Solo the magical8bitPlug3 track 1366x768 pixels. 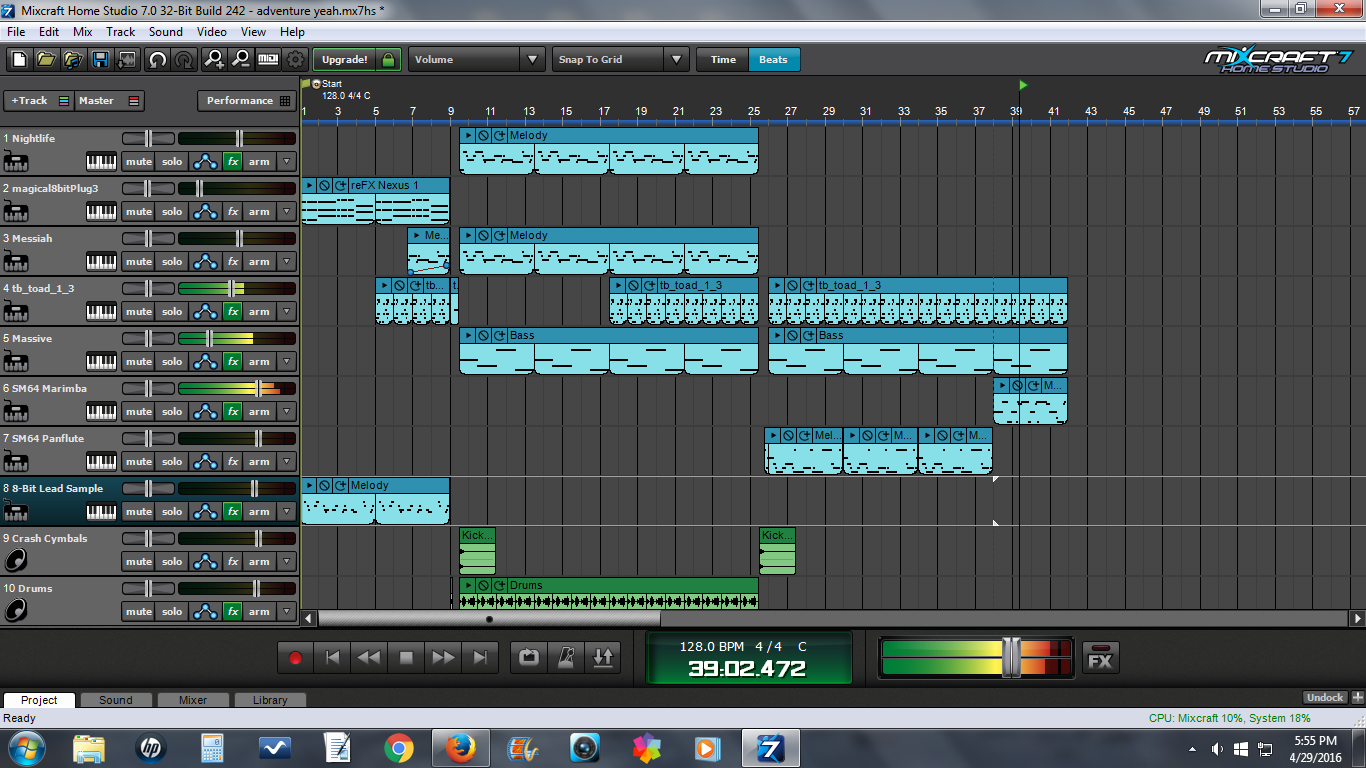coord(172,211)
